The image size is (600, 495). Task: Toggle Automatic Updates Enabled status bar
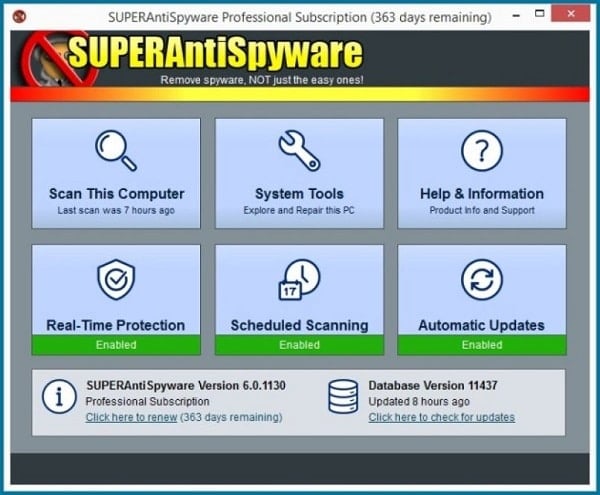coord(481,345)
